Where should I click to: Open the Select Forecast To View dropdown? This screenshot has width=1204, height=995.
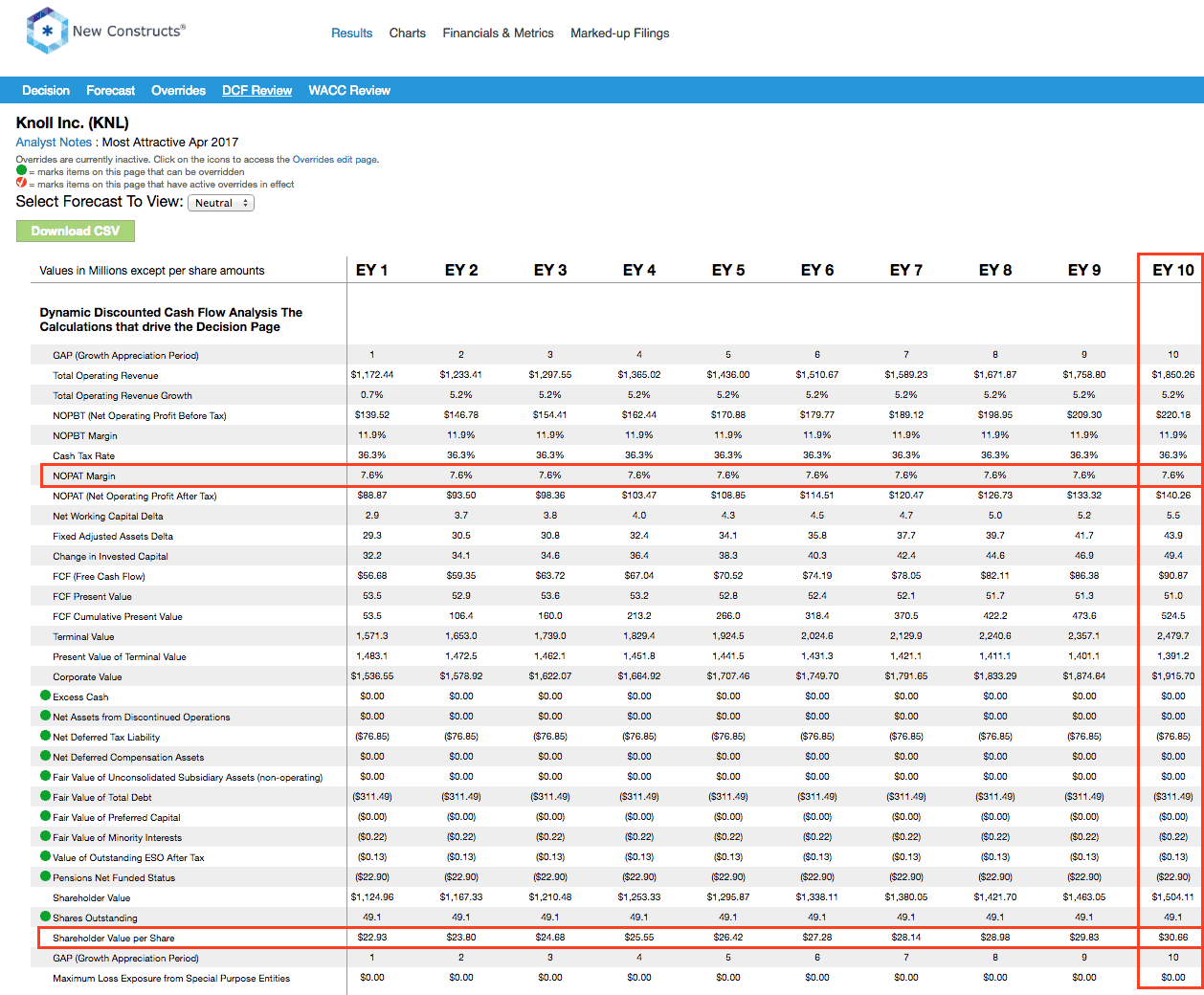[221, 203]
